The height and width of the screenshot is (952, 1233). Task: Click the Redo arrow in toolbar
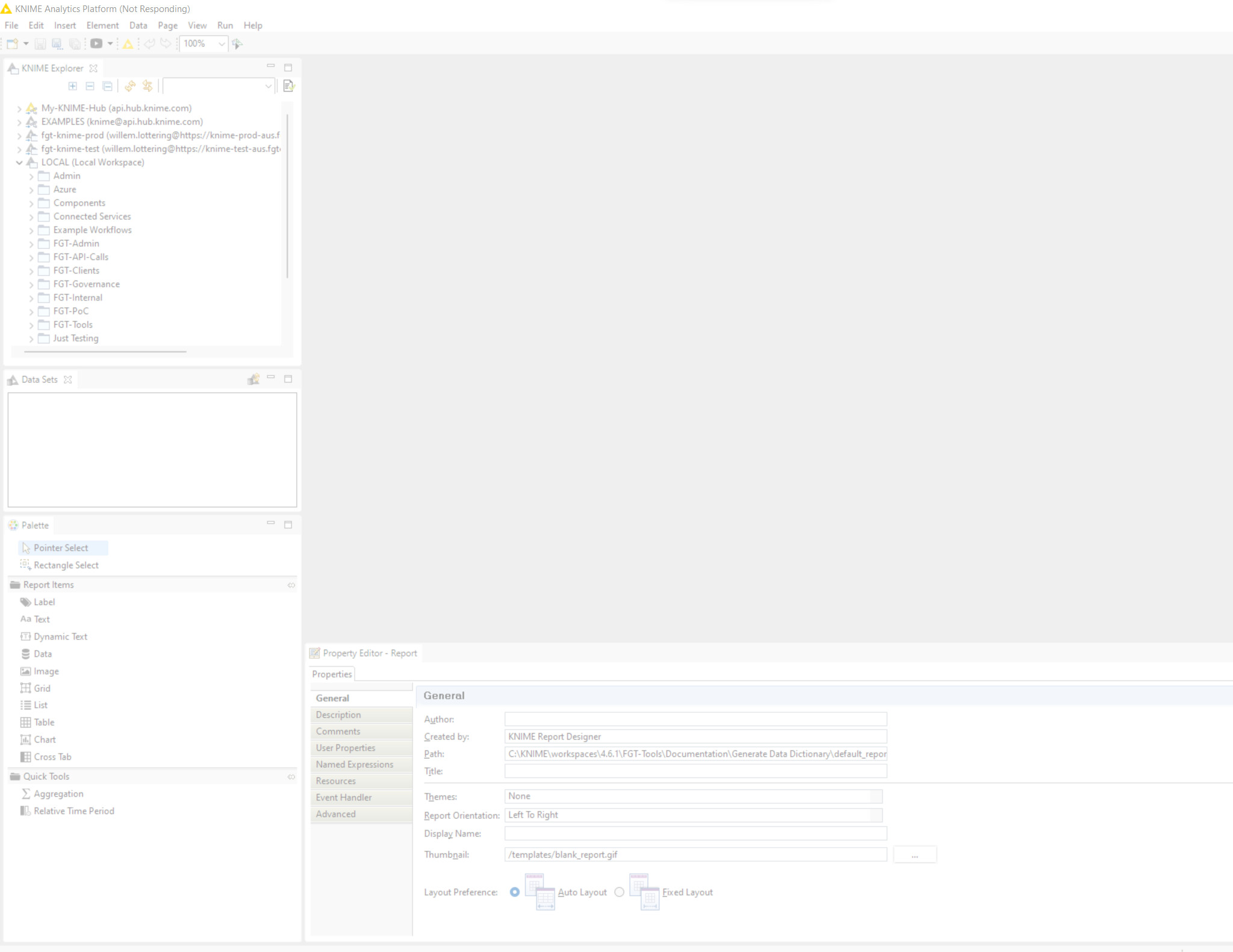[166, 43]
